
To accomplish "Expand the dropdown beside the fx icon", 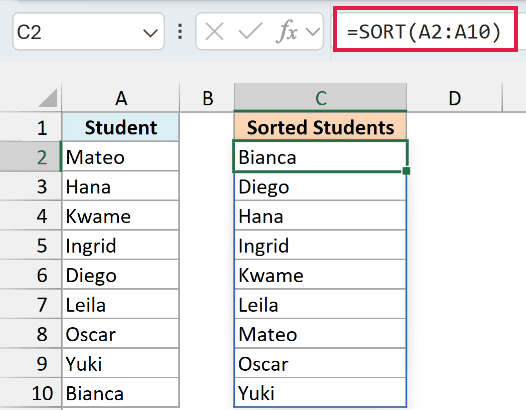I will pyautogui.click(x=313, y=32).
